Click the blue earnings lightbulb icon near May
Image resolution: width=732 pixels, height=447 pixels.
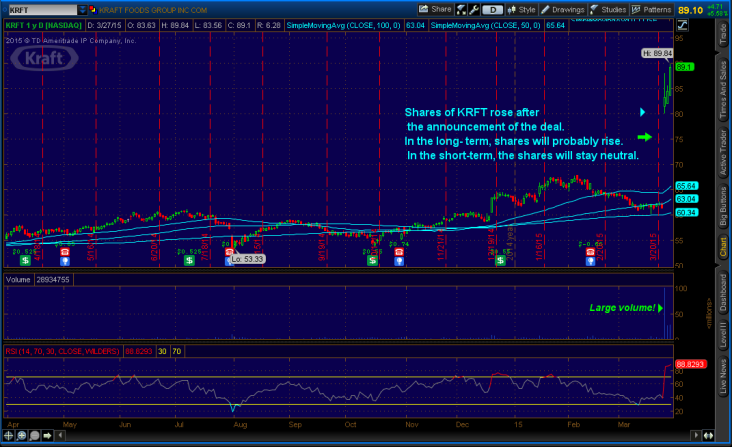(65, 261)
